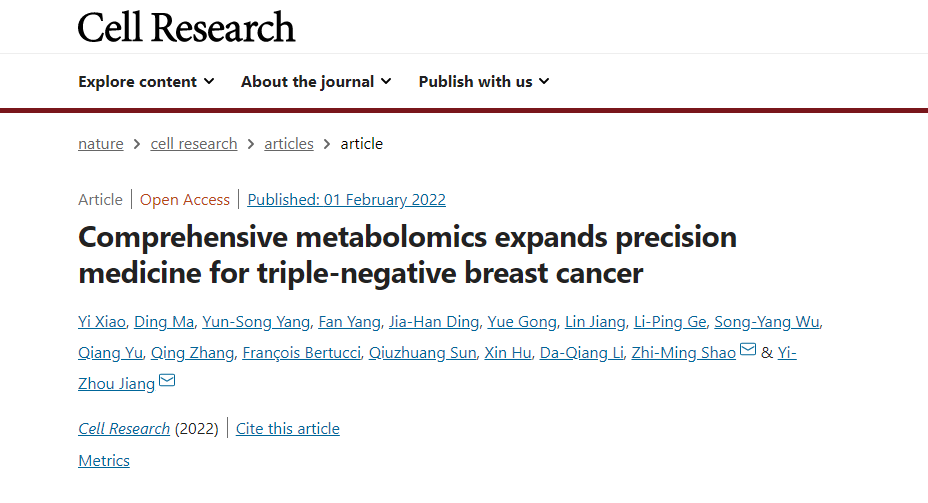The image size is (928, 503).
Task: Click author Qiuzhuang Sun
Action: [x=423, y=353]
